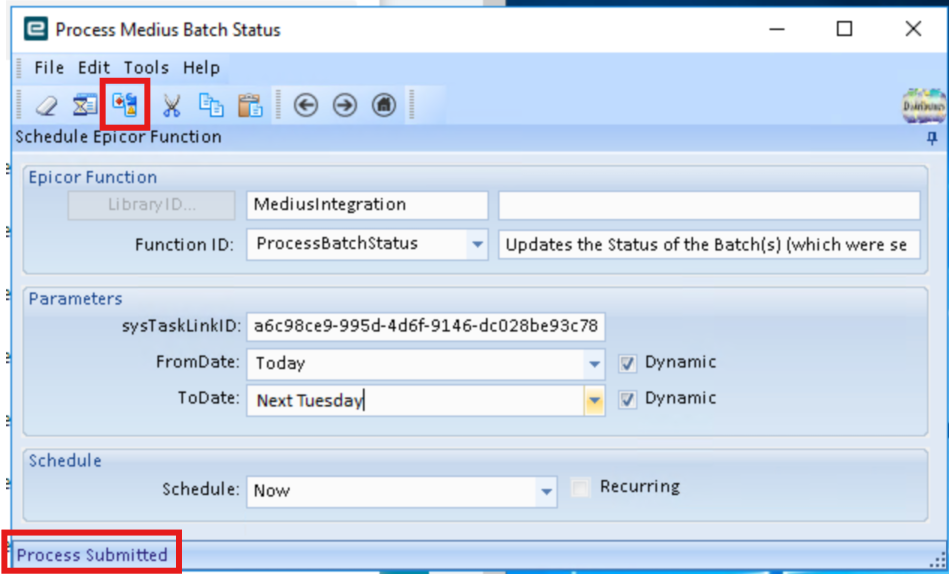
Task: Open the File menu
Action: 49,67
